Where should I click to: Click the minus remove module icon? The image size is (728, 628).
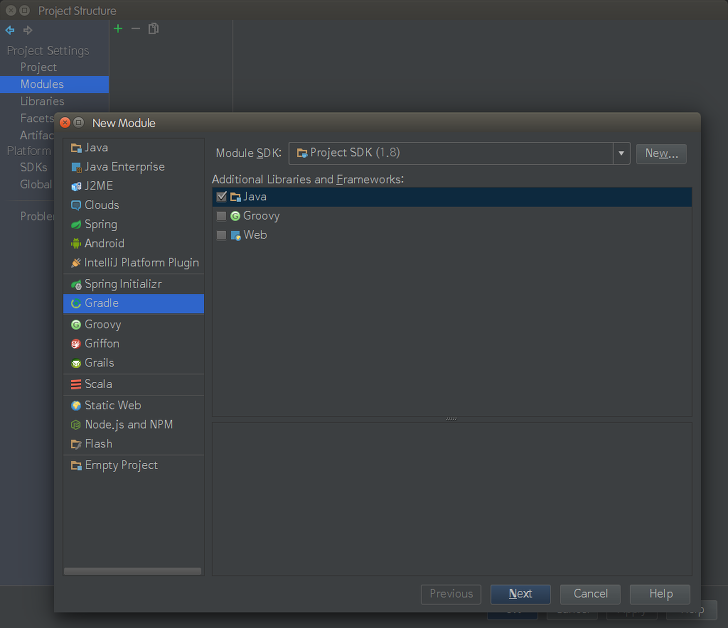pyautogui.click(x=136, y=29)
